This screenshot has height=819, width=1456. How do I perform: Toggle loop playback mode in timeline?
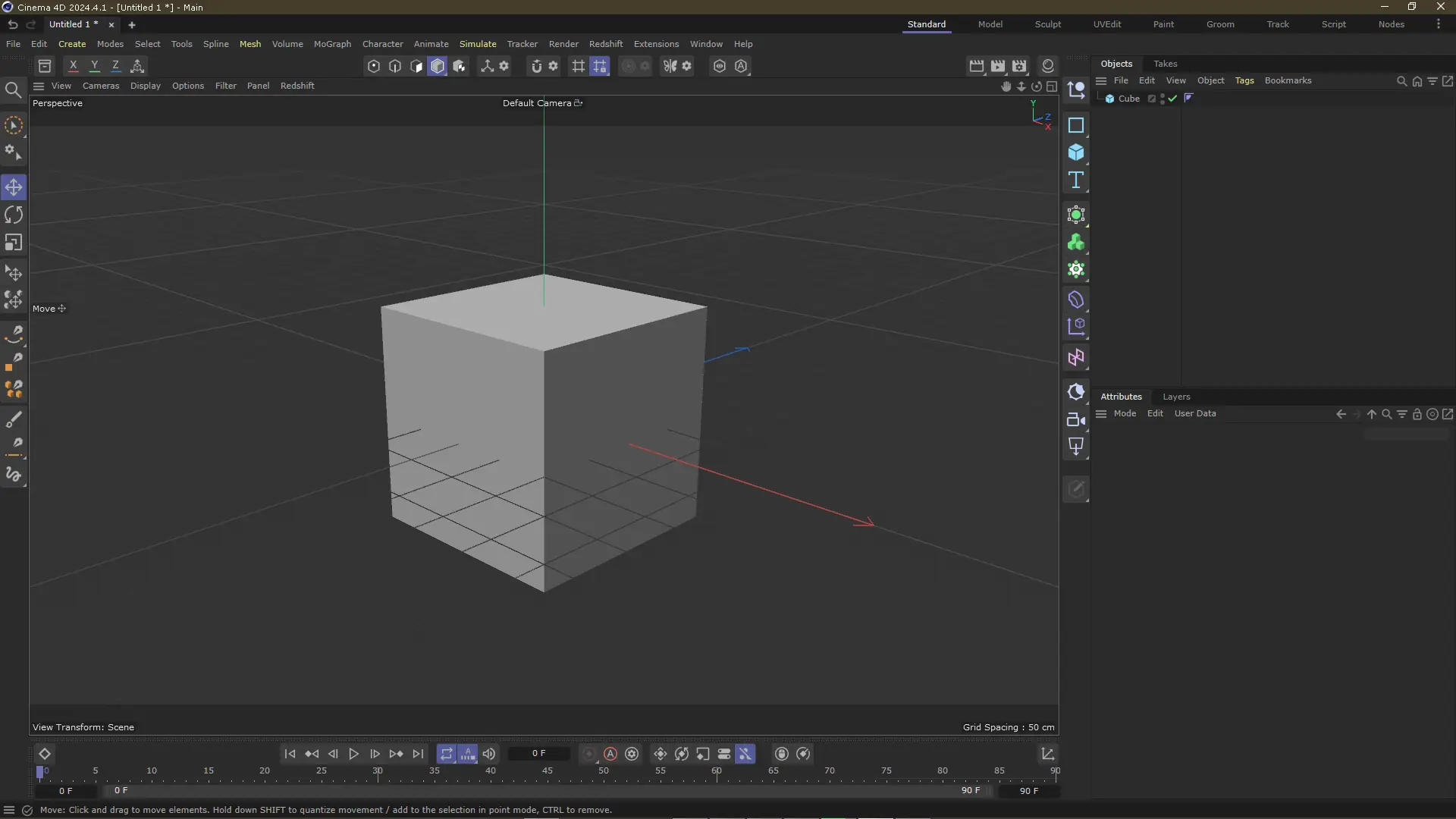coord(447,754)
